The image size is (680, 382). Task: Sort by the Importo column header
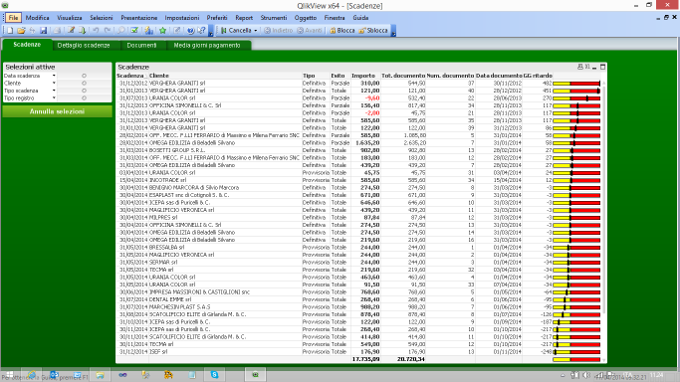pos(363,75)
